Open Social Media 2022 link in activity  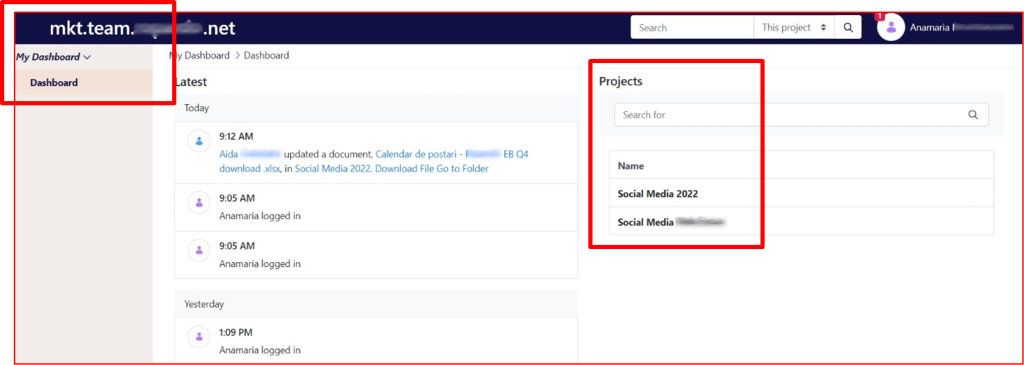[333, 168]
